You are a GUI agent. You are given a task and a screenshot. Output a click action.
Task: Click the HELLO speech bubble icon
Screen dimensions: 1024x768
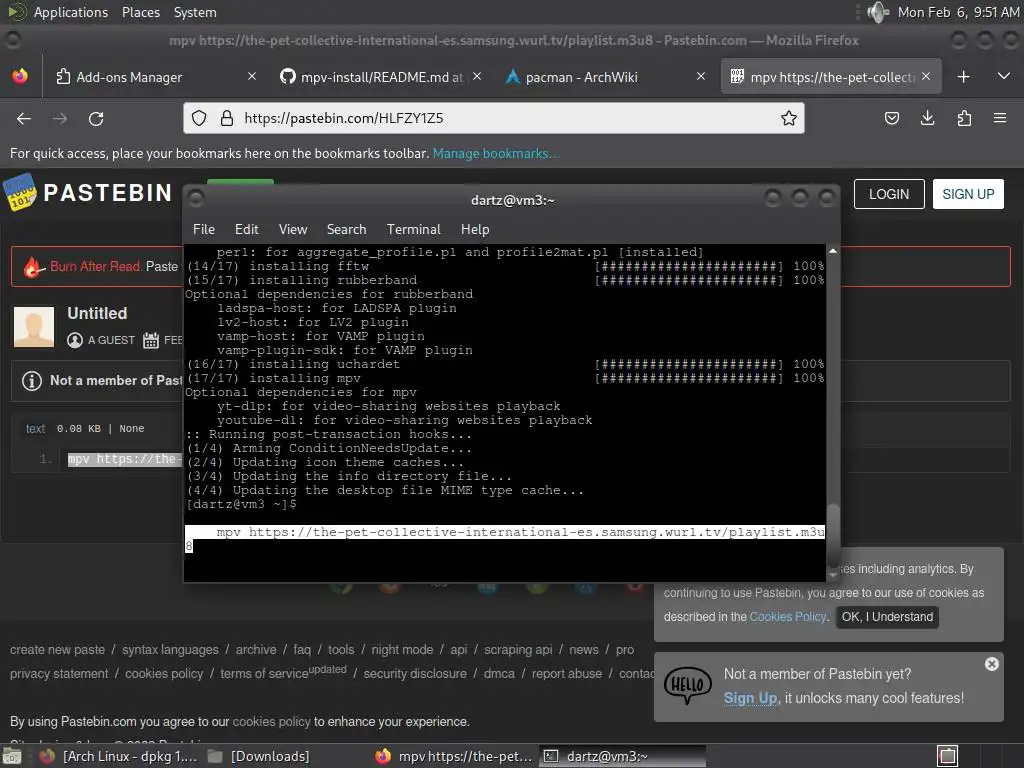point(688,685)
